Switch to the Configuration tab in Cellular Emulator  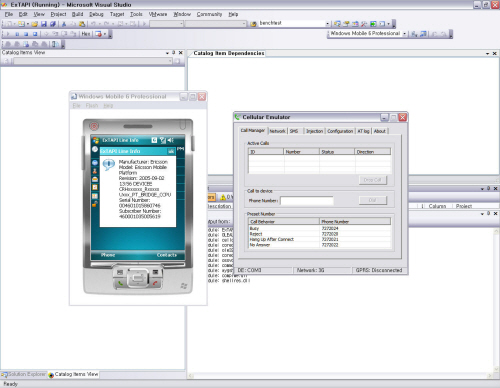coord(340,131)
